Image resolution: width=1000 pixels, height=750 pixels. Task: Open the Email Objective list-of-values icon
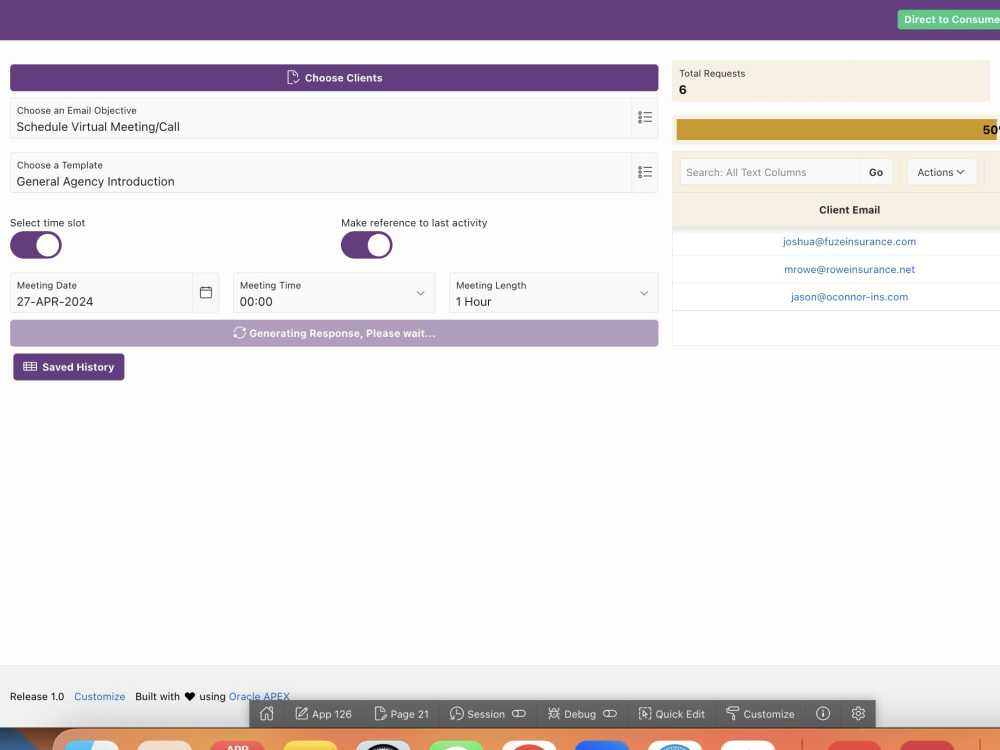[645, 117]
